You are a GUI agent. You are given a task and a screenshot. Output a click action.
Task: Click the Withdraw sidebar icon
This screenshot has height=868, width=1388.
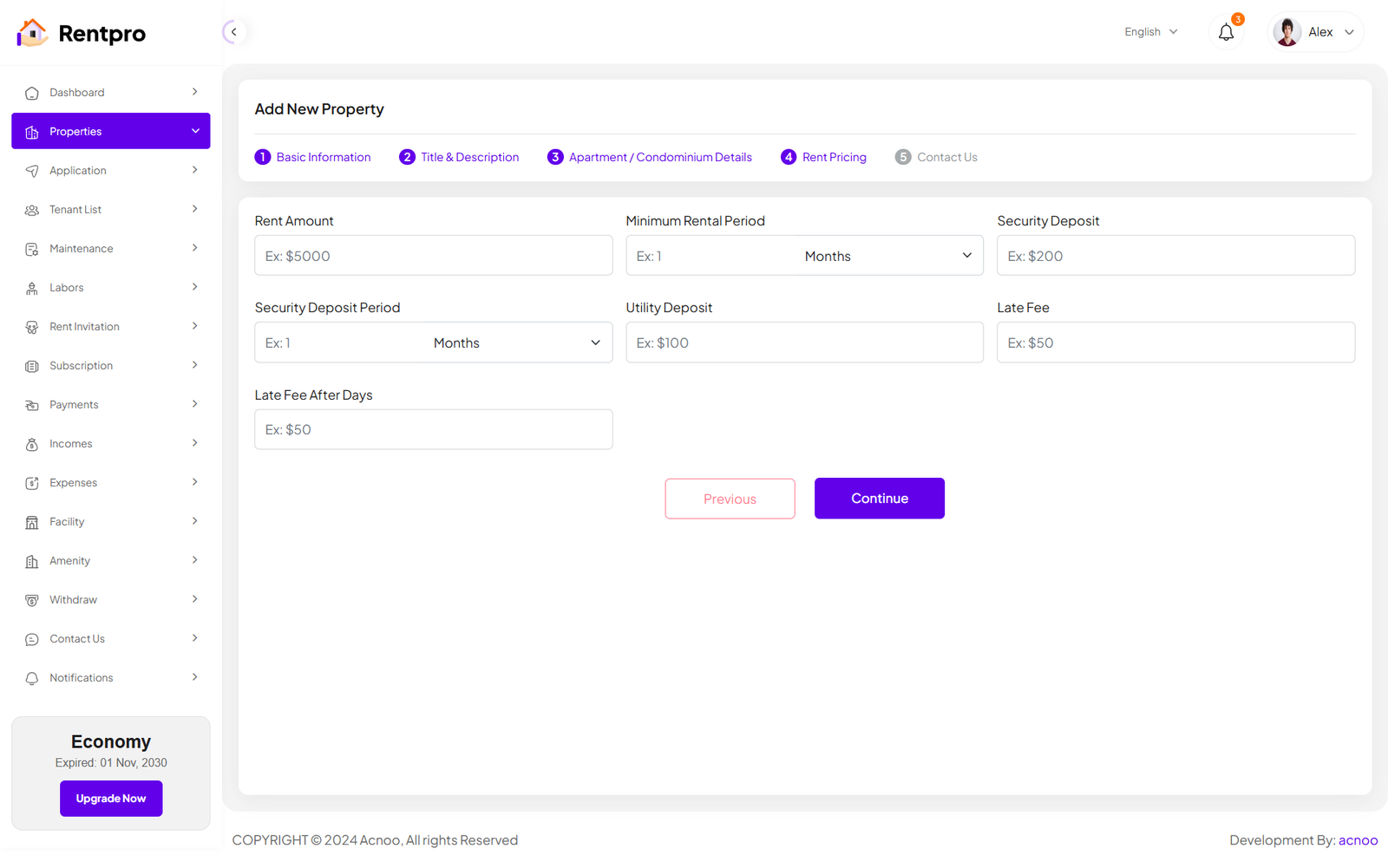point(32,600)
